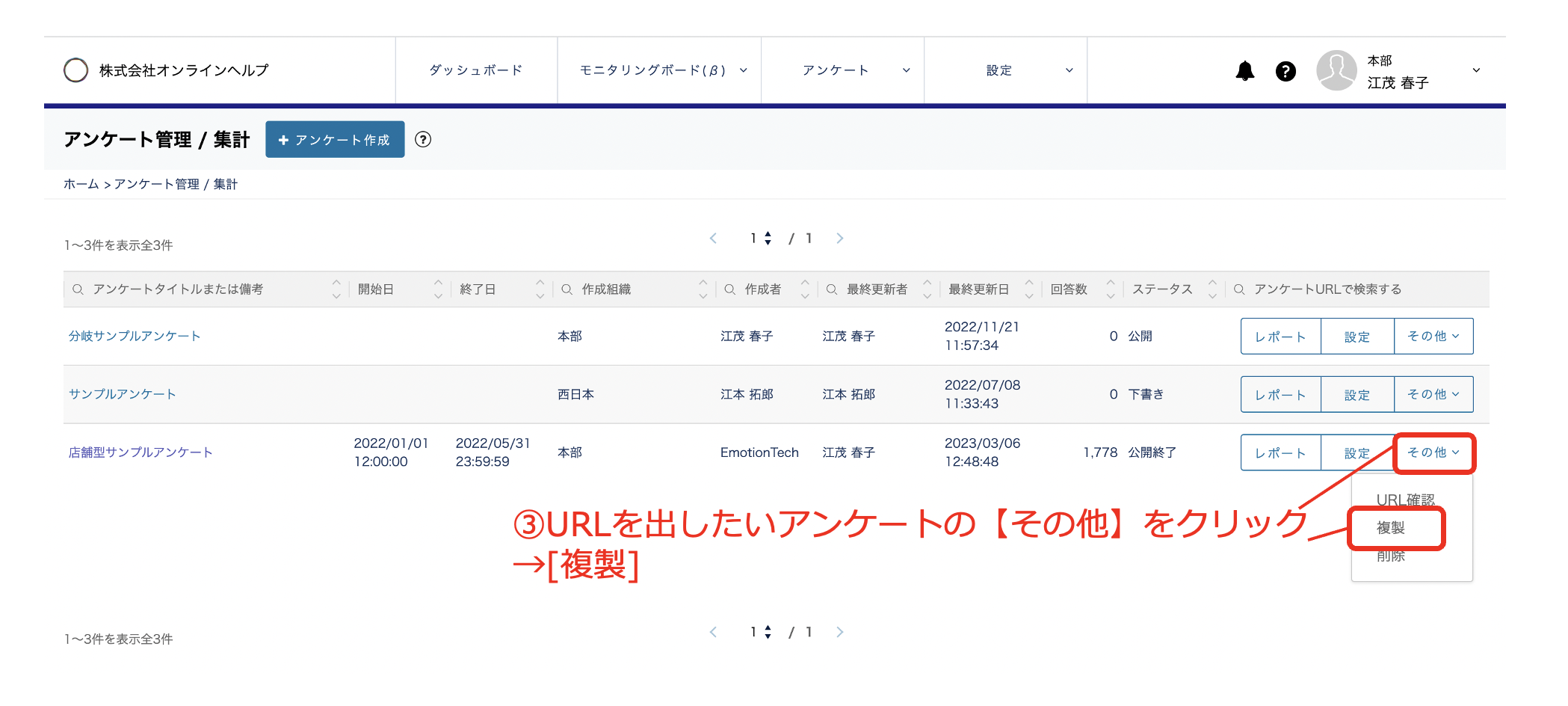Go to previous page at bottom pager
This screenshot has width=1568, height=706.
pos(713,632)
